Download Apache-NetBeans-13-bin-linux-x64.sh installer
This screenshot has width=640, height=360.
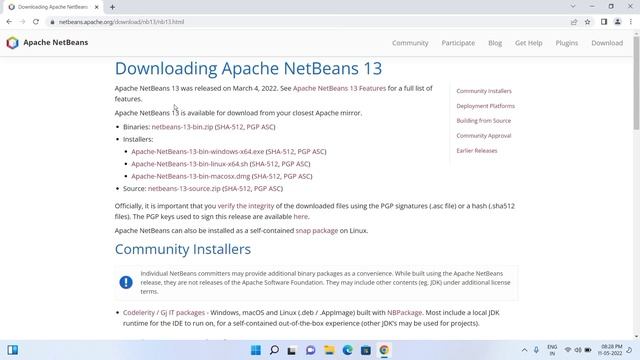189,164
